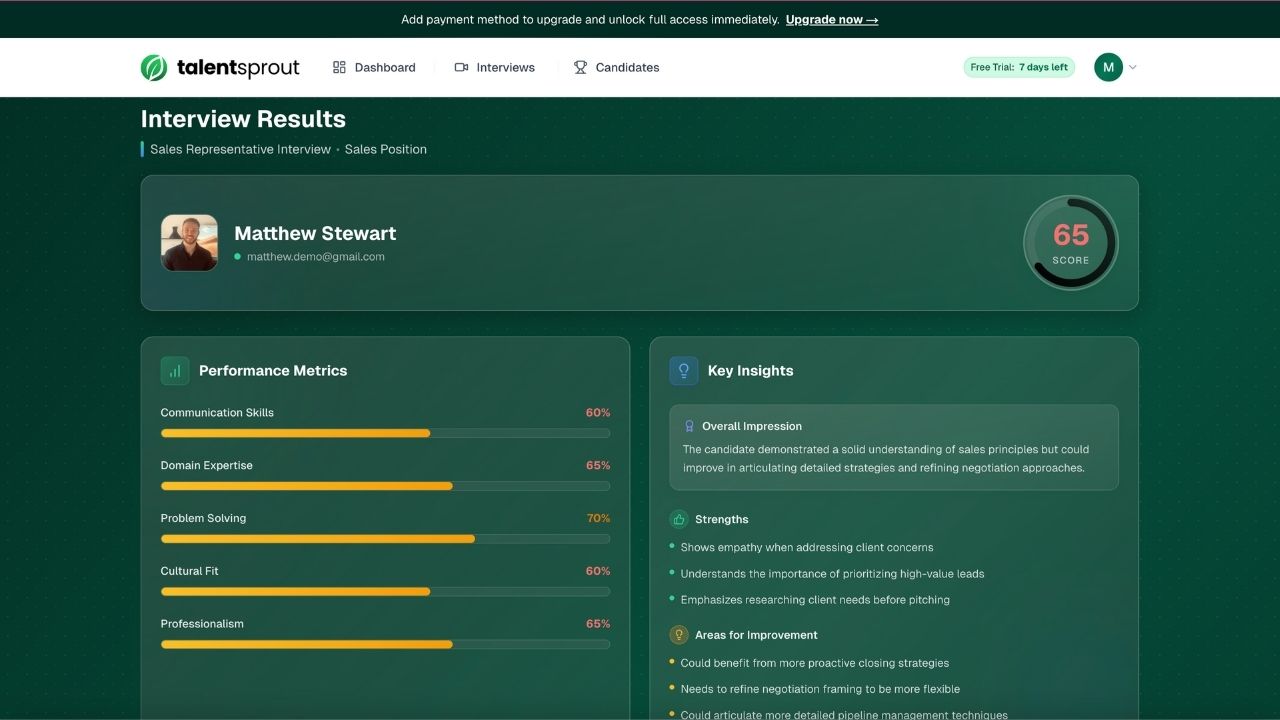Image resolution: width=1280 pixels, height=720 pixels.
Task: Click the Performance Metrics bar chart icon
Action: 175,371
